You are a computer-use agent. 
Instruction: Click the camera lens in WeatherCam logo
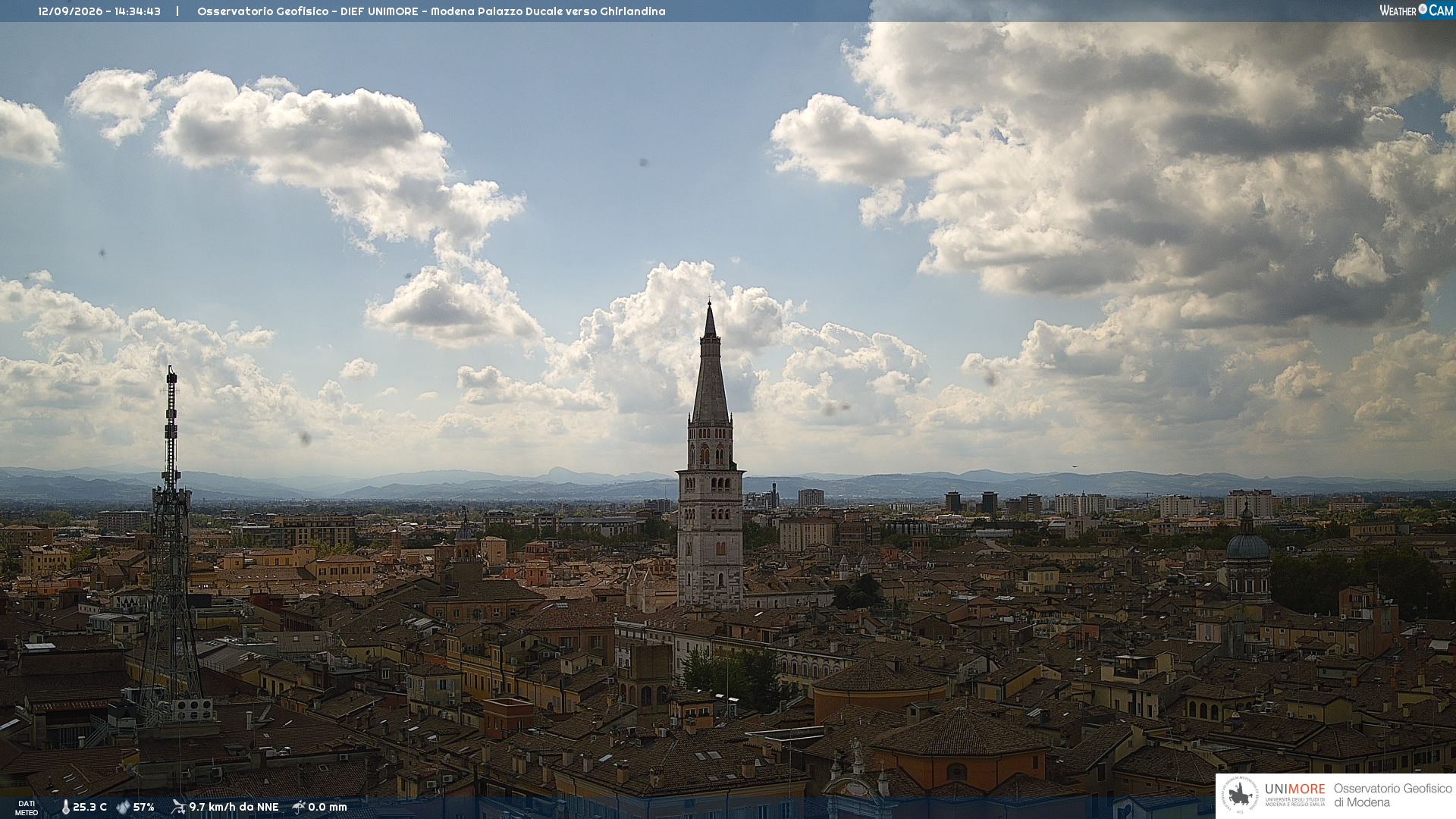[x=1423, y=9]
